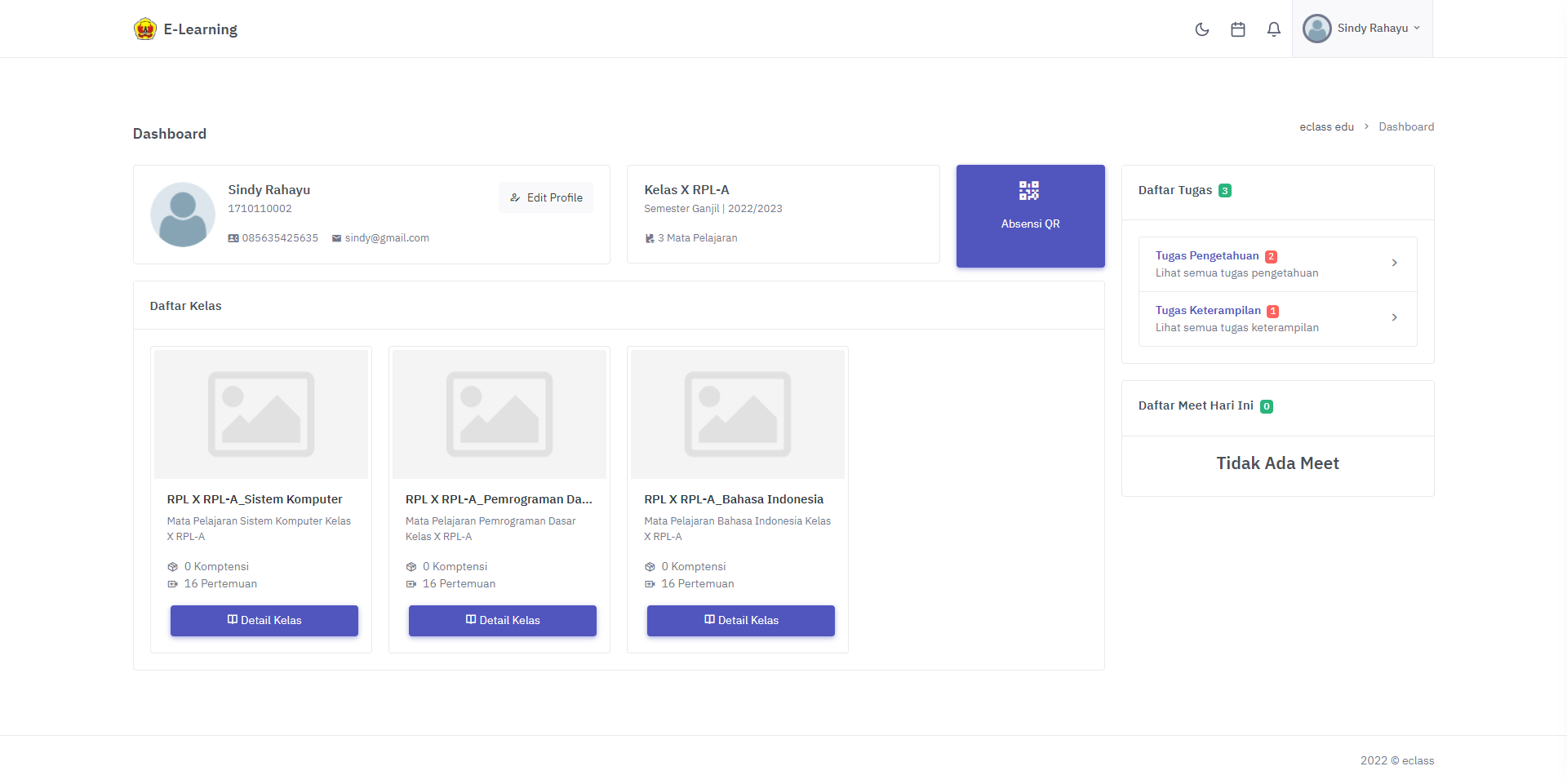Image resolution: width=1567 pixels, height=784 pixels.
Task: Go to eclass edu breadcrumb link
Action: [x=1326, y=126]
